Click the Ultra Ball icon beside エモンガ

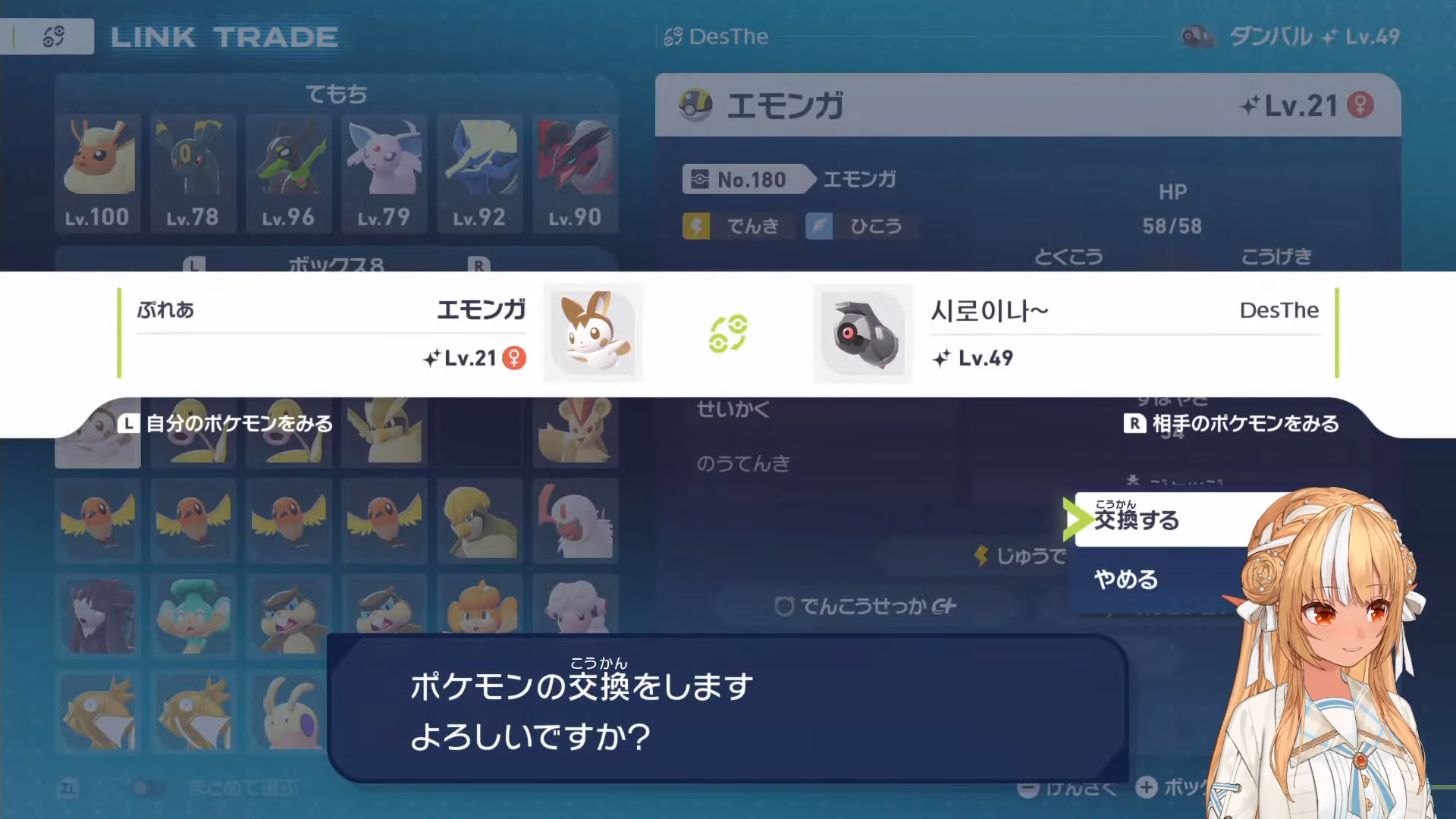pos(695,105)
